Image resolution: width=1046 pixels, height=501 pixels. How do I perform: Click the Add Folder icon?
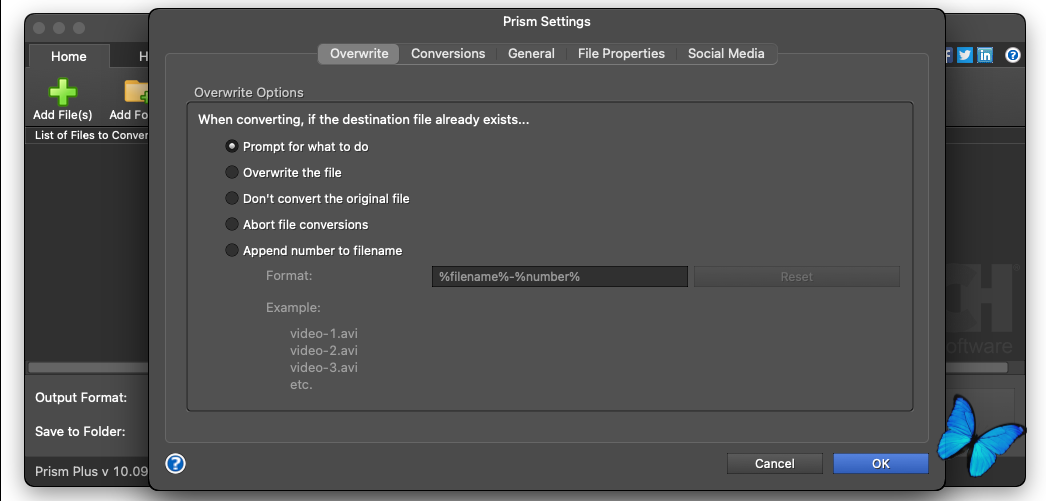pyautogui.click(x=136, y=92)
